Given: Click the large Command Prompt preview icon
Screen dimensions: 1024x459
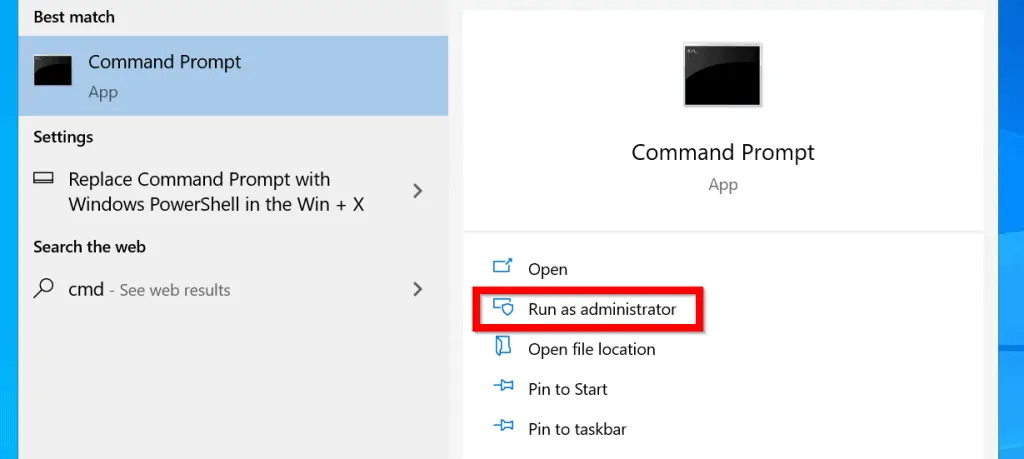Looking at the screenshot, I should pyautogui.click(x=722, y=74).
